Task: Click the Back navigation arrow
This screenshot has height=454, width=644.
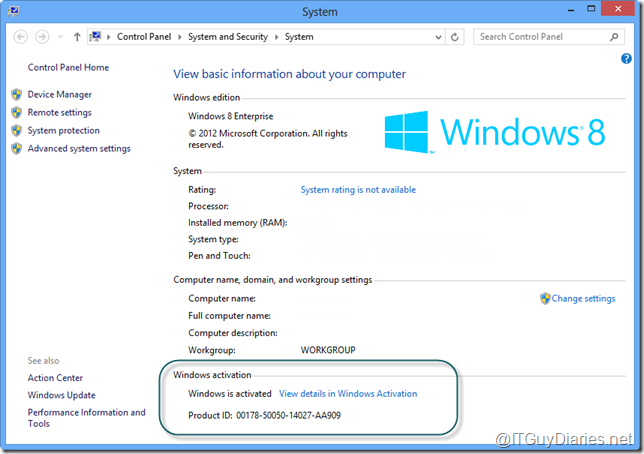Action: pos(21,37)
